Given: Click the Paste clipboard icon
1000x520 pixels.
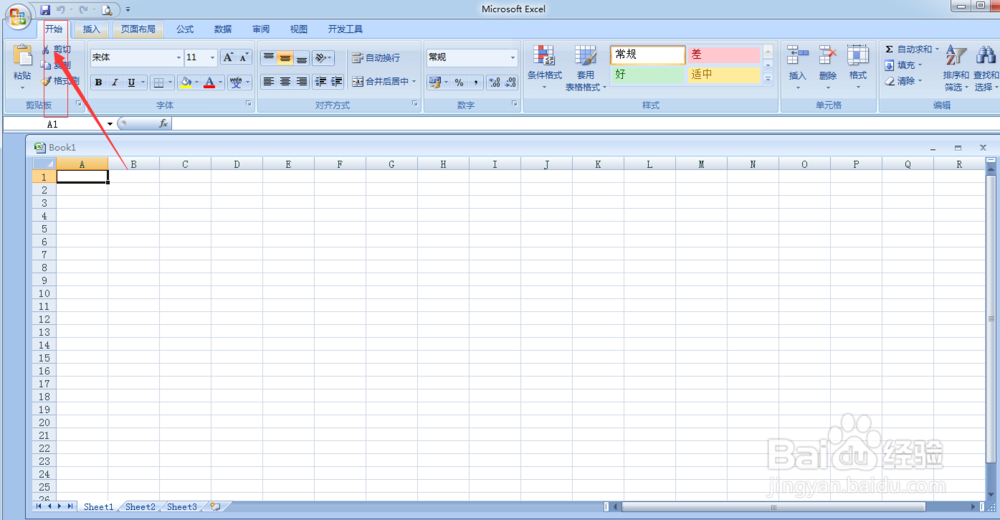Looking at the screenshot, I should coord(22,56).
